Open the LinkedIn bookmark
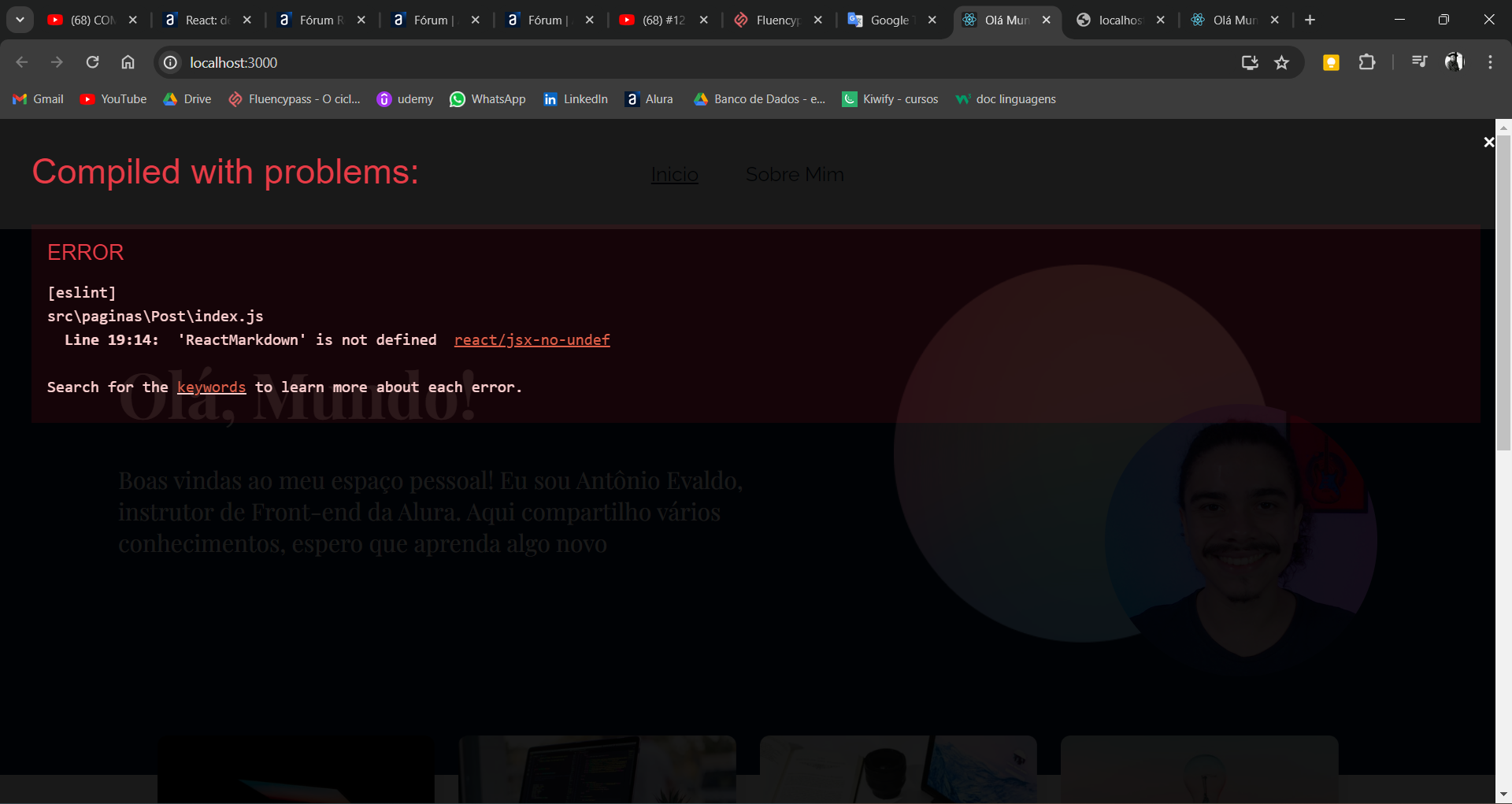 tap(576, 99)
